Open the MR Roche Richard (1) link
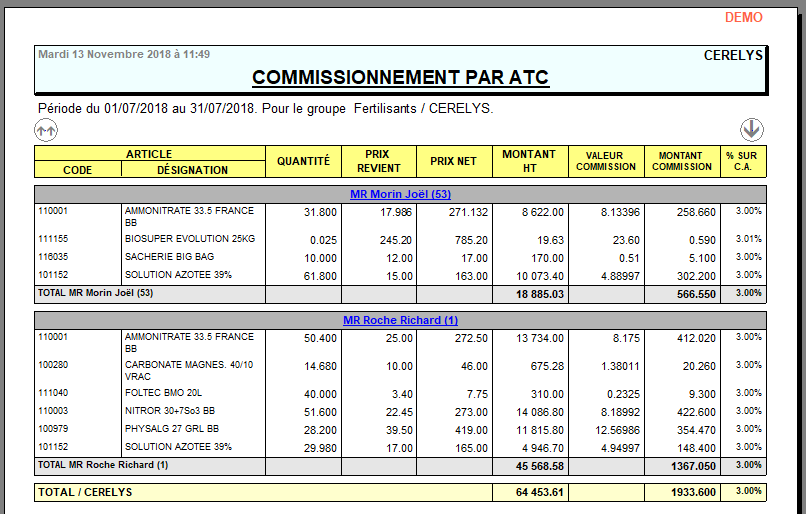 [400, 320]
